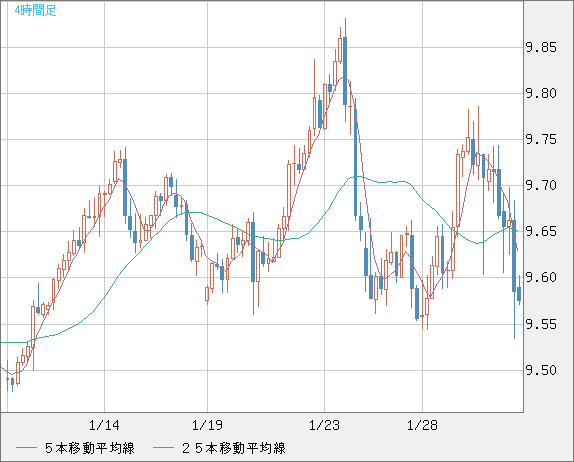Click the highest blue candlestick near 1/23
This screenshot has height=462, width=574.
(345, 71)
